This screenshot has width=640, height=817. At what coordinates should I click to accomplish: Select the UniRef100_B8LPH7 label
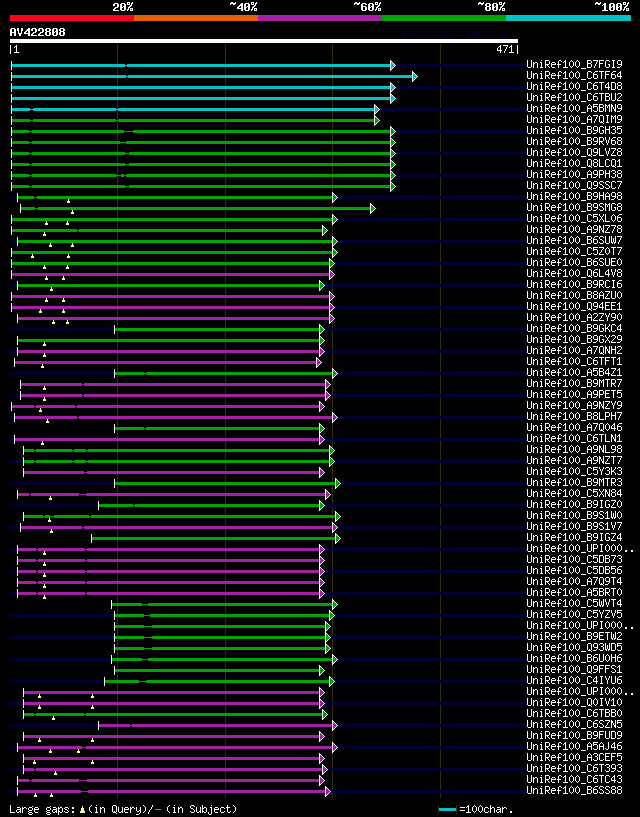574,416
